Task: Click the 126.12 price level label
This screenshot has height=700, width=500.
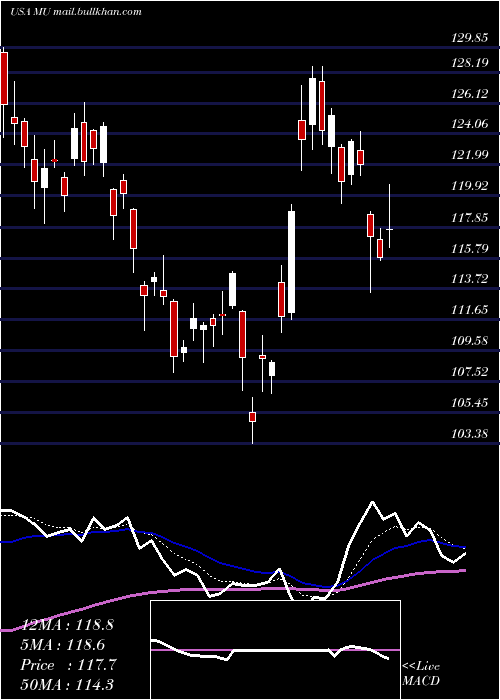Action: coord(470,94)
